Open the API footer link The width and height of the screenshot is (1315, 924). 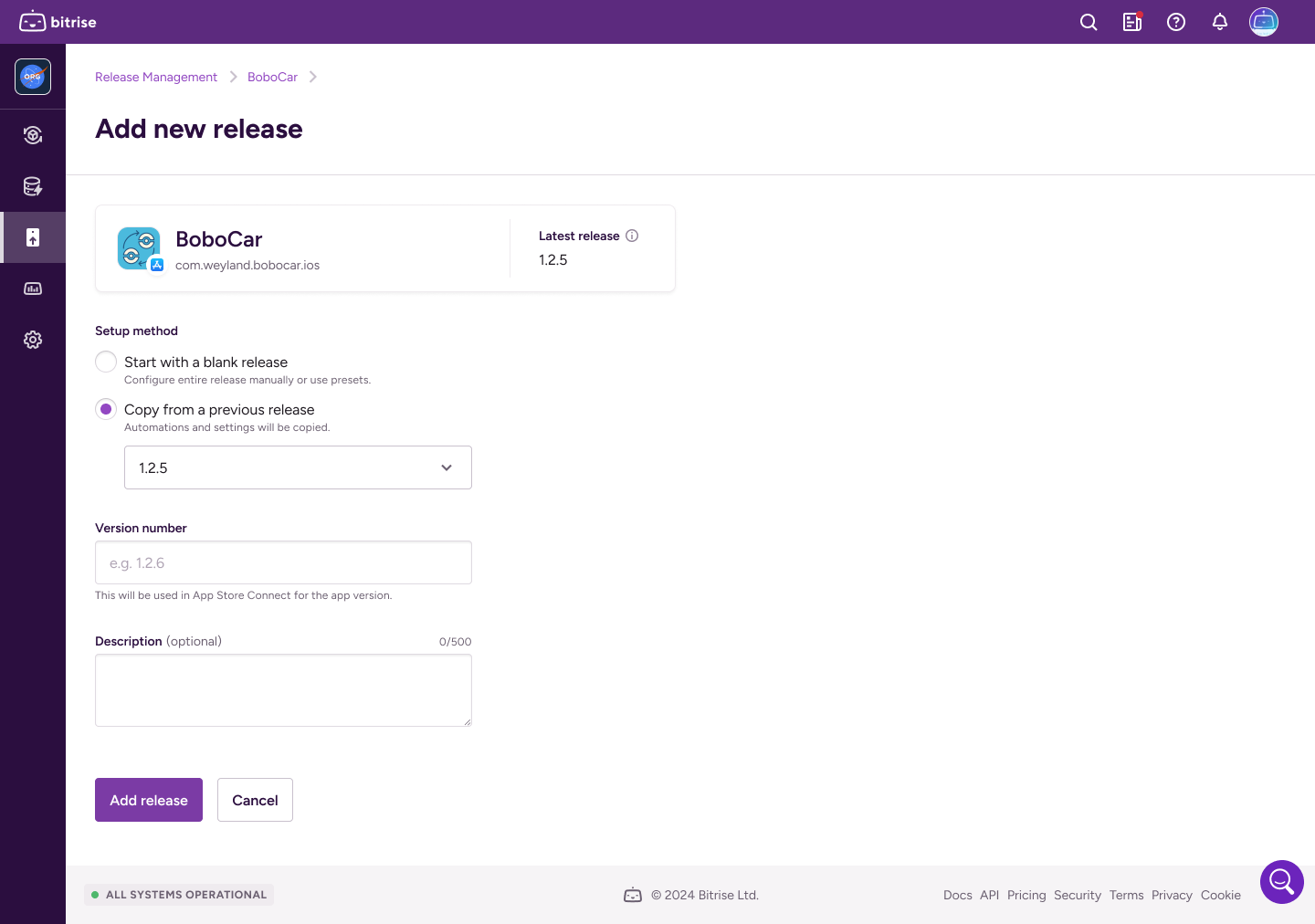click(989, 895)
